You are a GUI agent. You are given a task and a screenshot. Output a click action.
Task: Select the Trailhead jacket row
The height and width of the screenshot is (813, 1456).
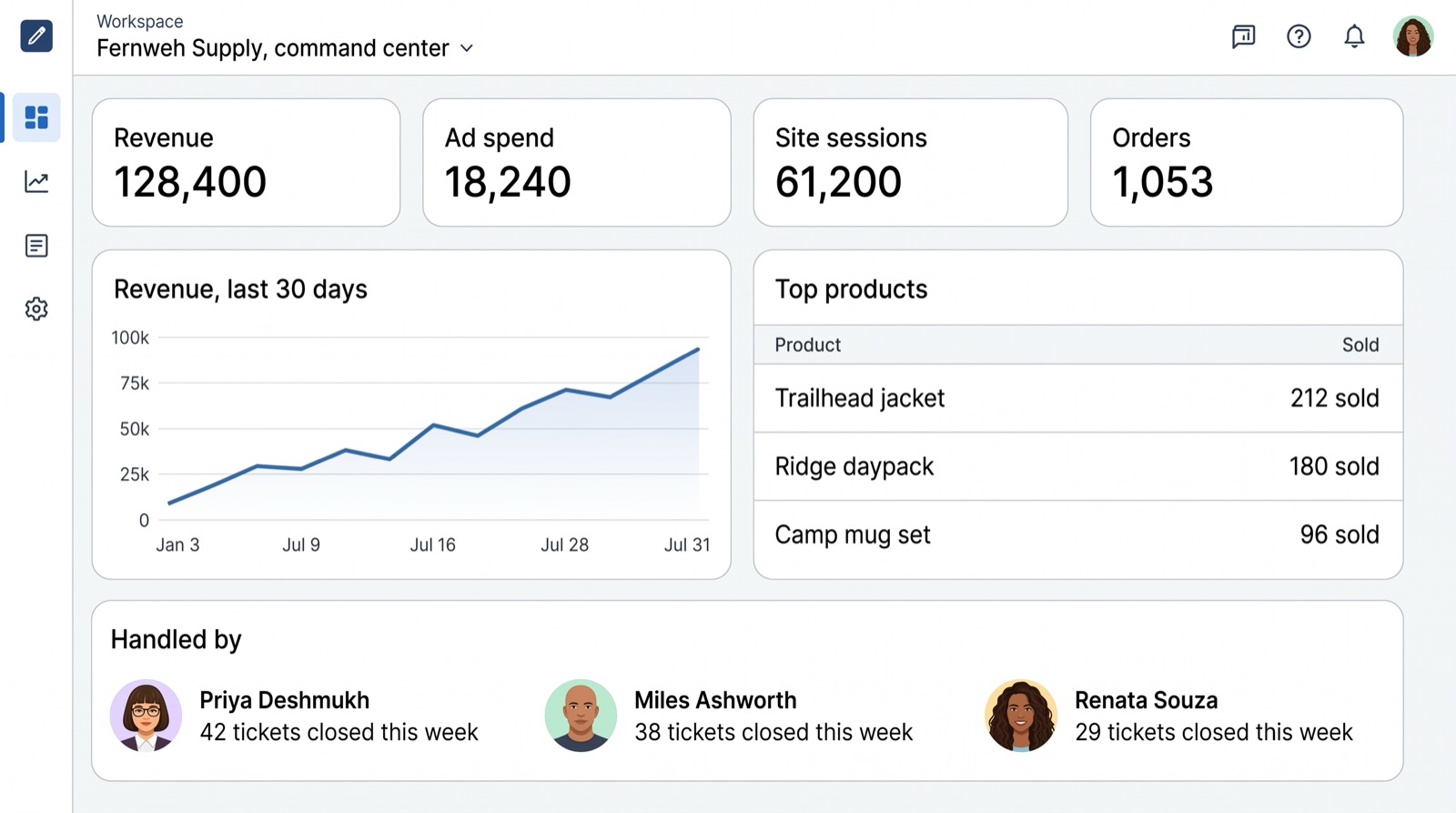pyautogui.click(x=1078, y=398)
